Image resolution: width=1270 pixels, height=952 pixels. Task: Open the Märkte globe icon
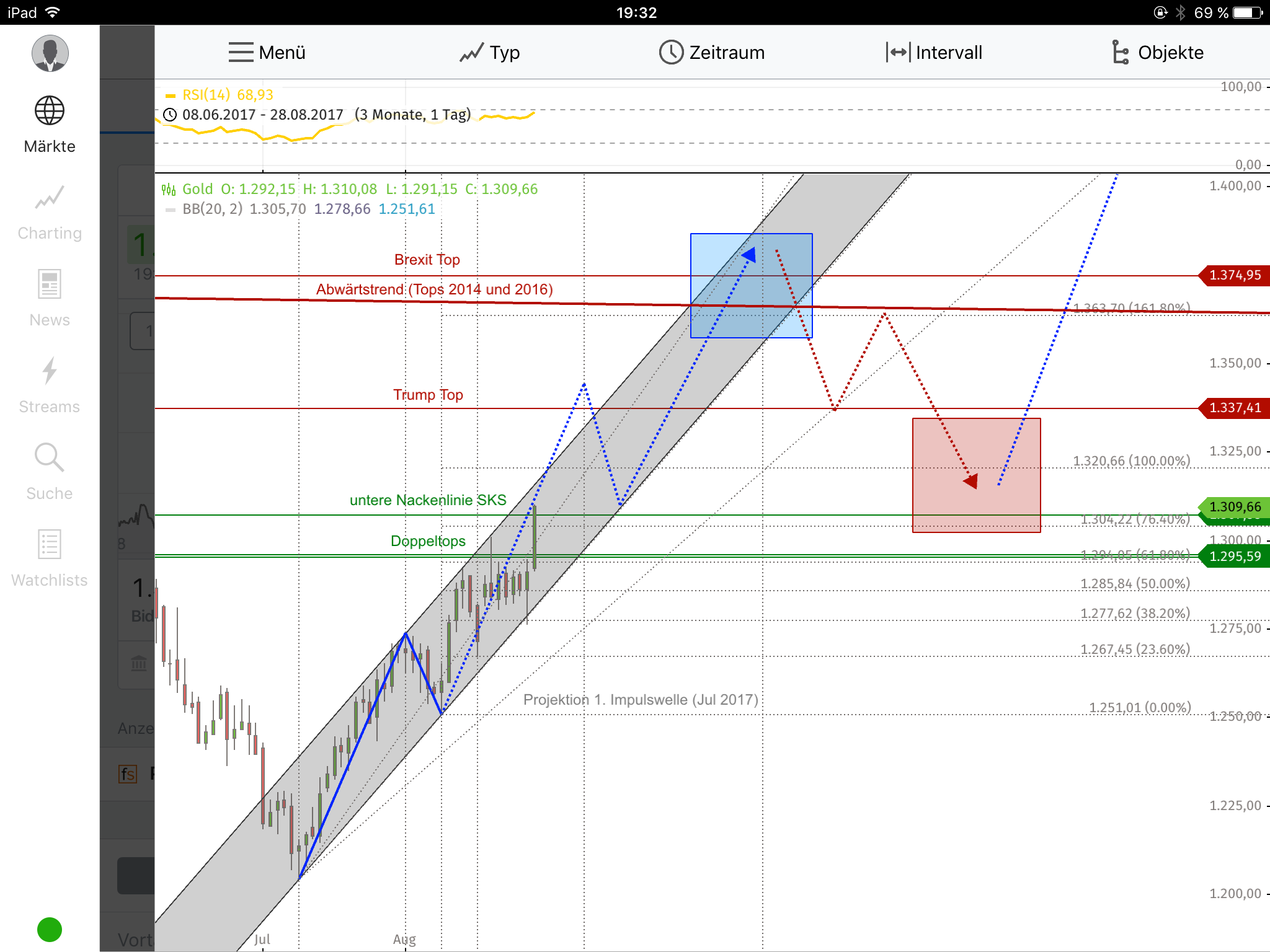[50, 112]
